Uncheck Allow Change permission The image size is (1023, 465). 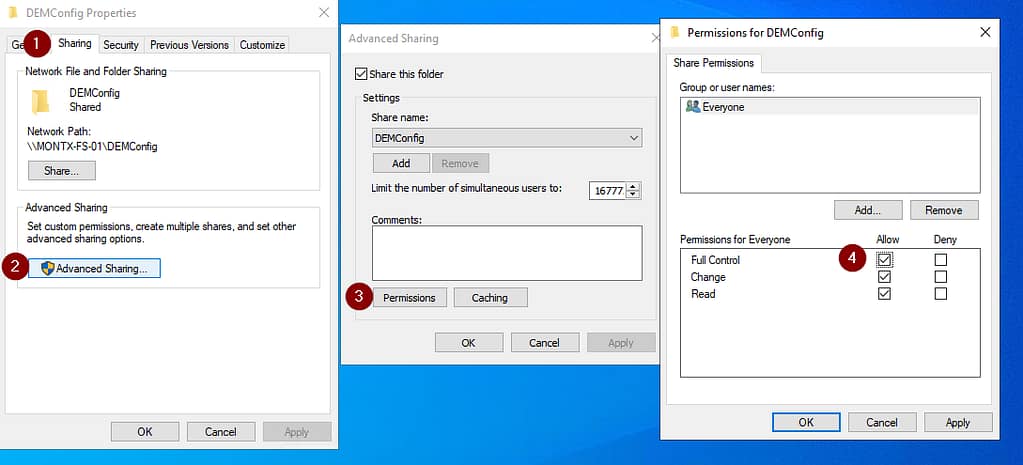click(884, 277)
